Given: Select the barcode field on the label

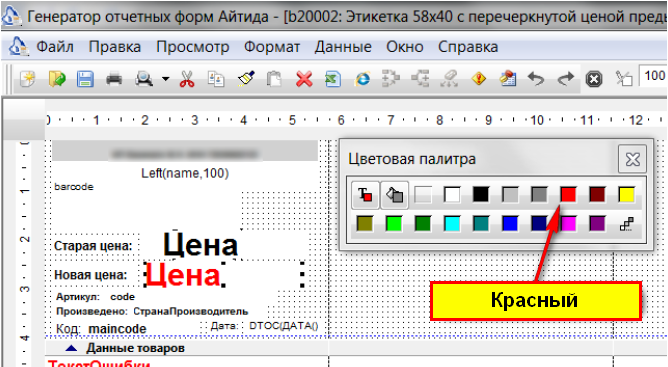Looking at the screenshot, I should (74, 187).
